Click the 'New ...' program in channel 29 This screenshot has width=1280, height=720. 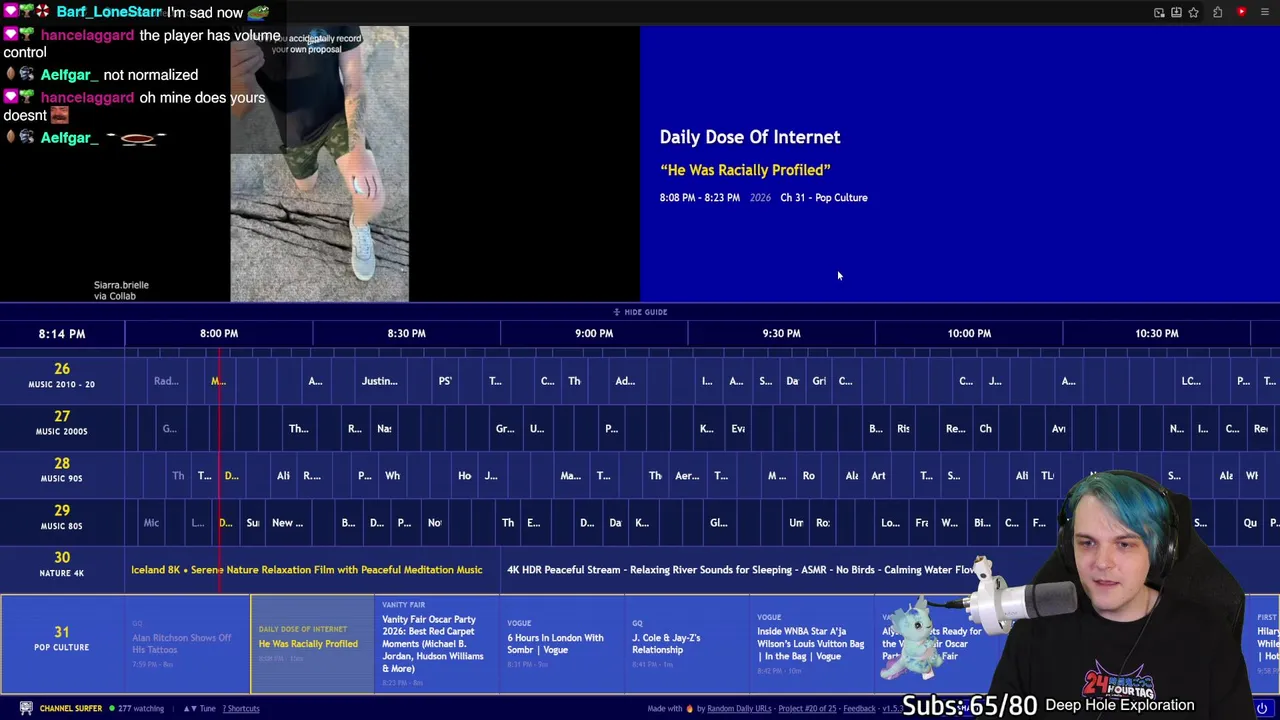click(287, 522)
